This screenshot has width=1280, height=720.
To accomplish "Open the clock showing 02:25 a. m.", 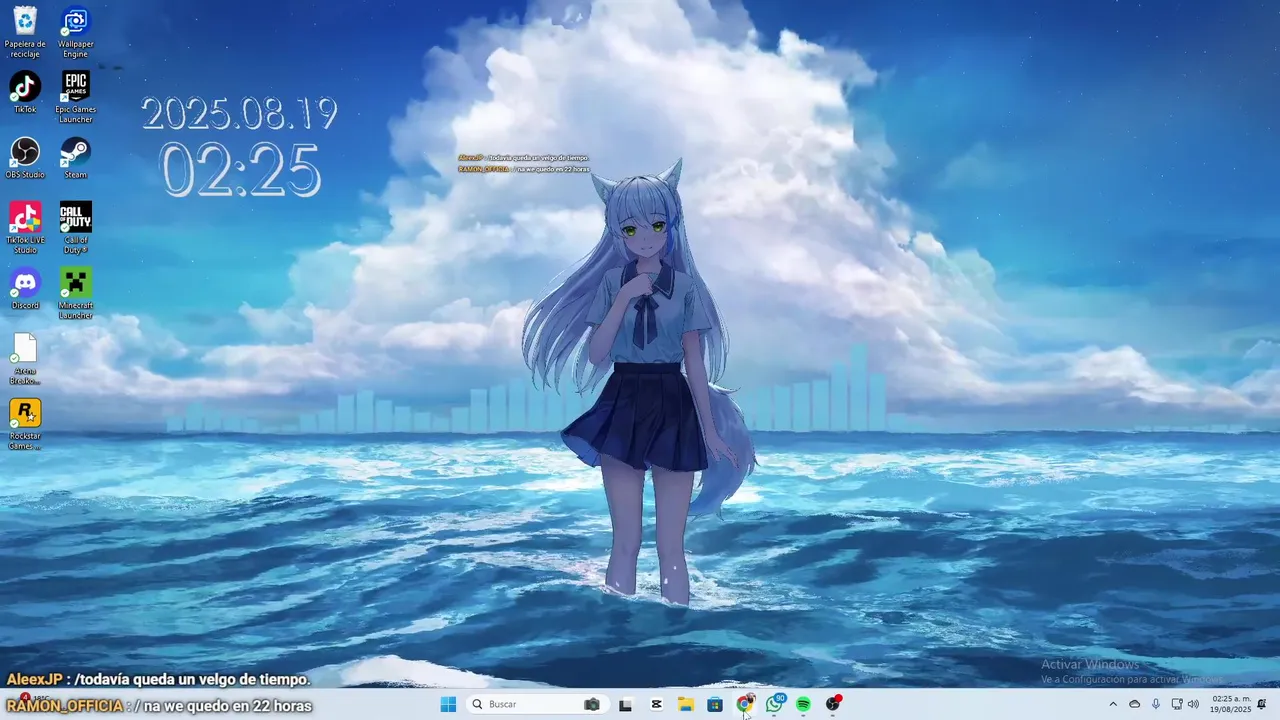I will coord(1230,704).
